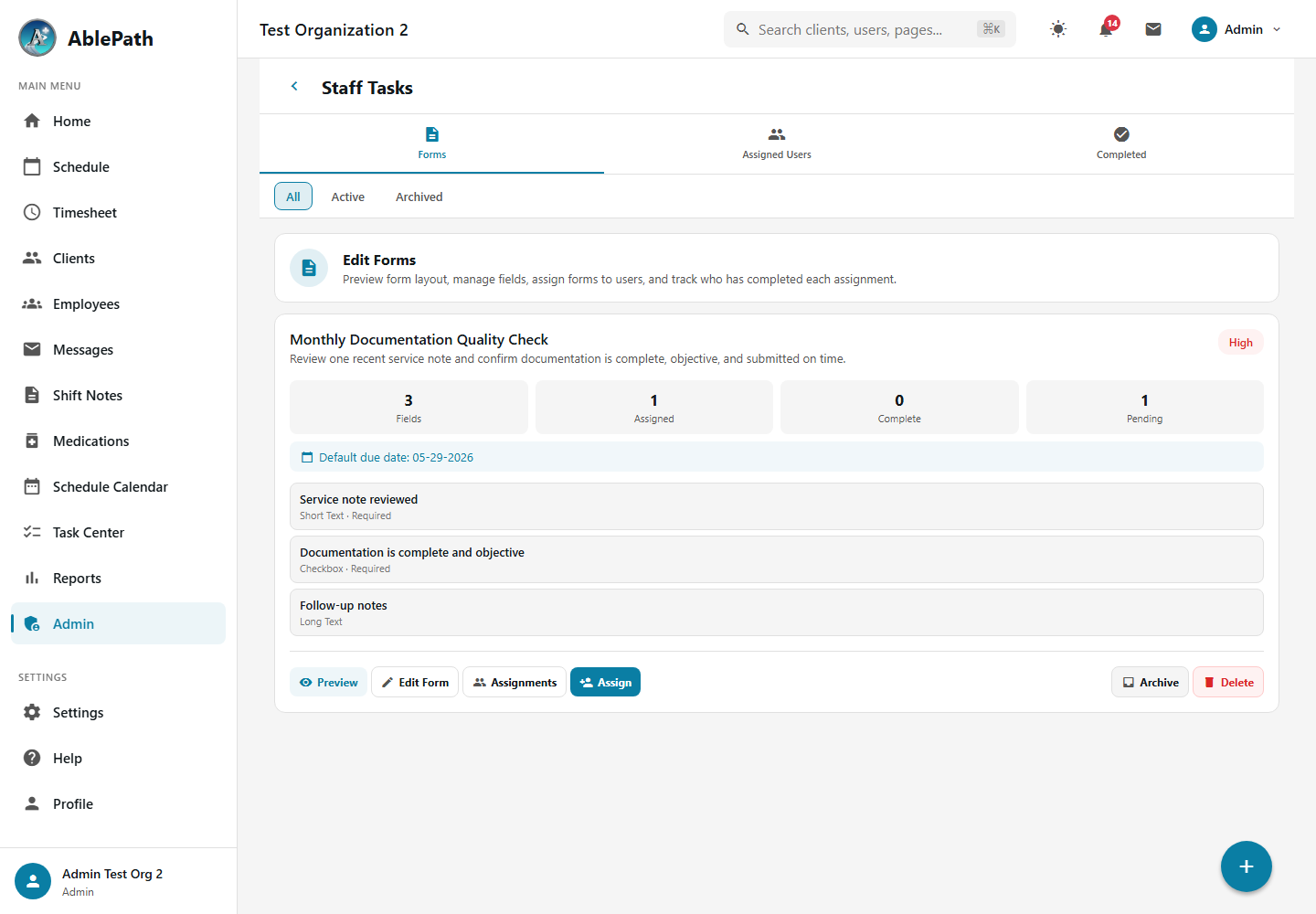Delete the form with the red button
1316x914 pixels.
click(x=1228, y=682)
